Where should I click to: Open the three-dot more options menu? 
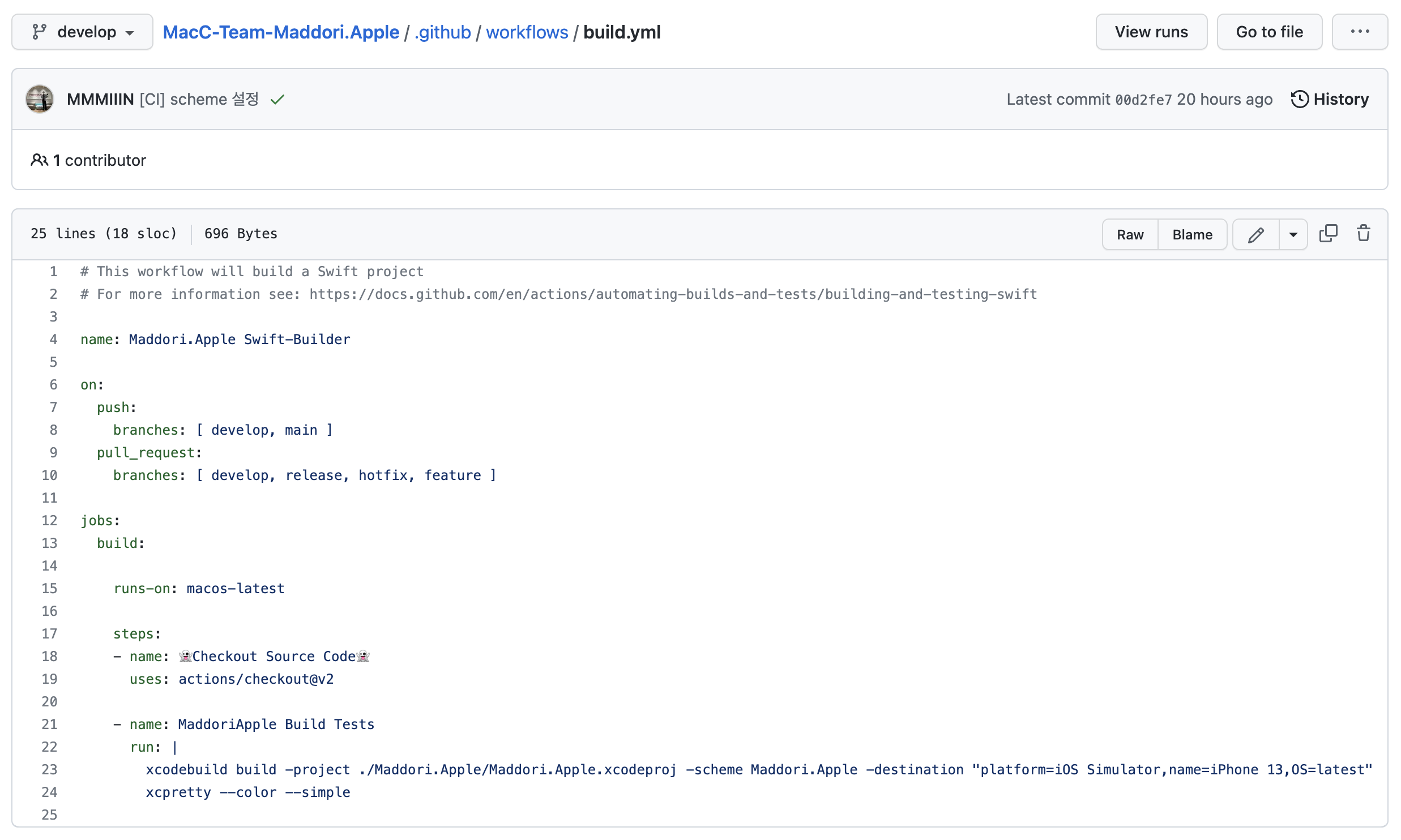(x=1360, y=32)
